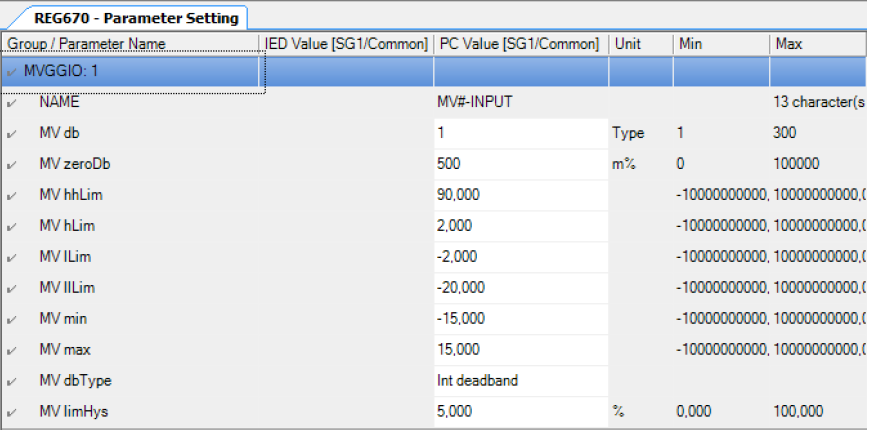Select the MV zeroDb parameter label
Image resolution: width=869 pixels, height=430 pixels.
click(75, 164)
